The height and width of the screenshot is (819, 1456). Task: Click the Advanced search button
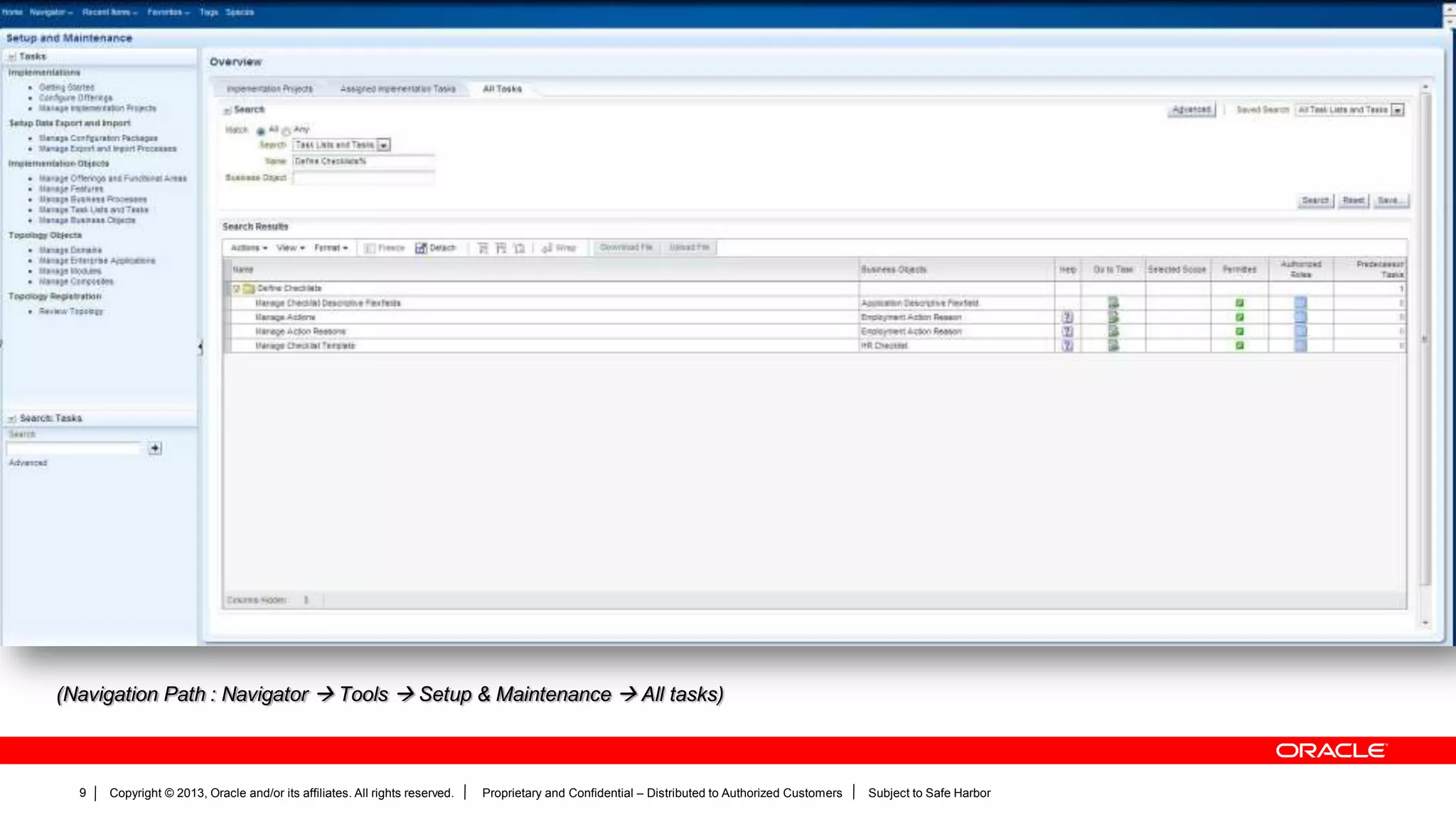click(x=1191, y=110)
